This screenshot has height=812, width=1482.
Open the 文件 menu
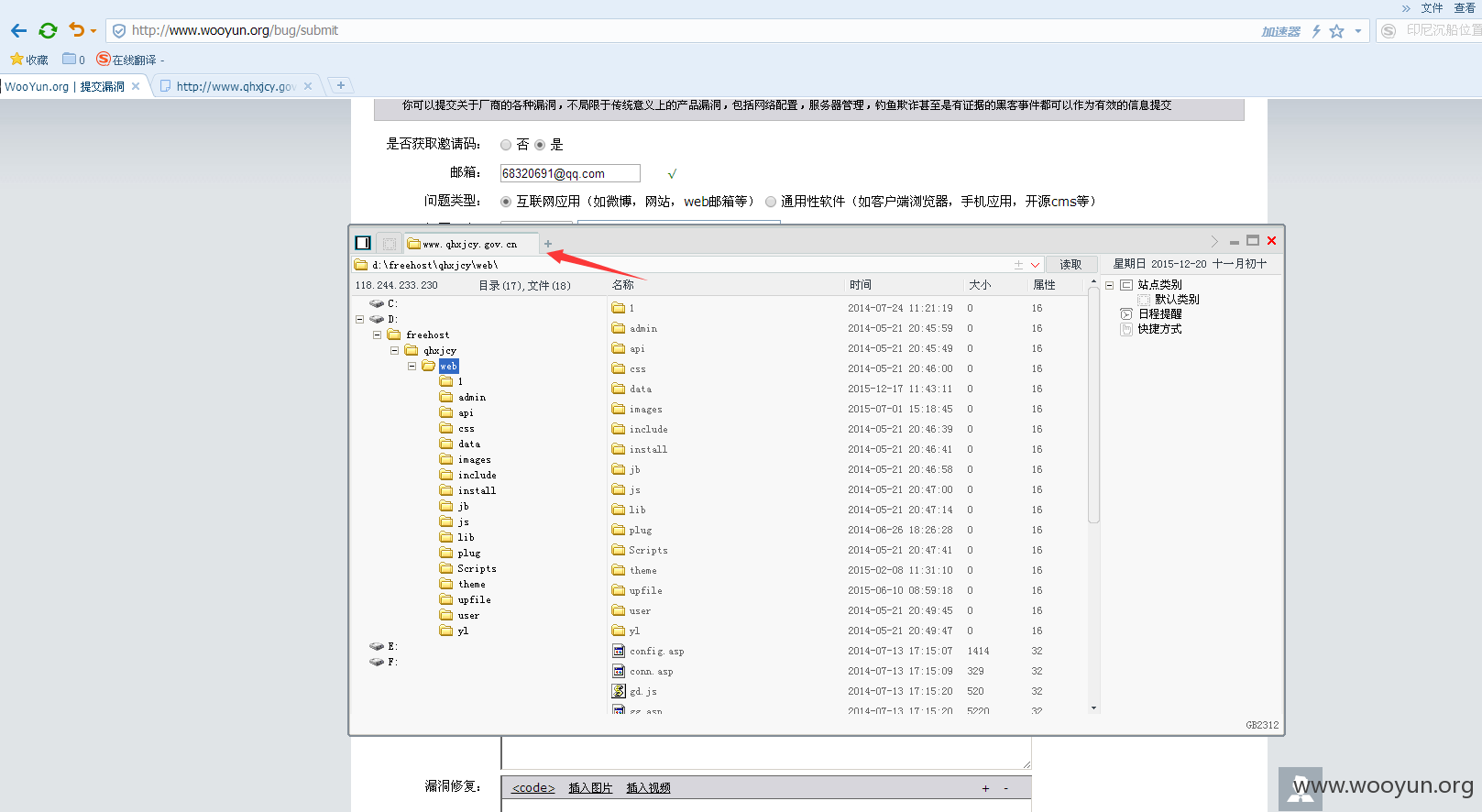(x=1432, y=8)
